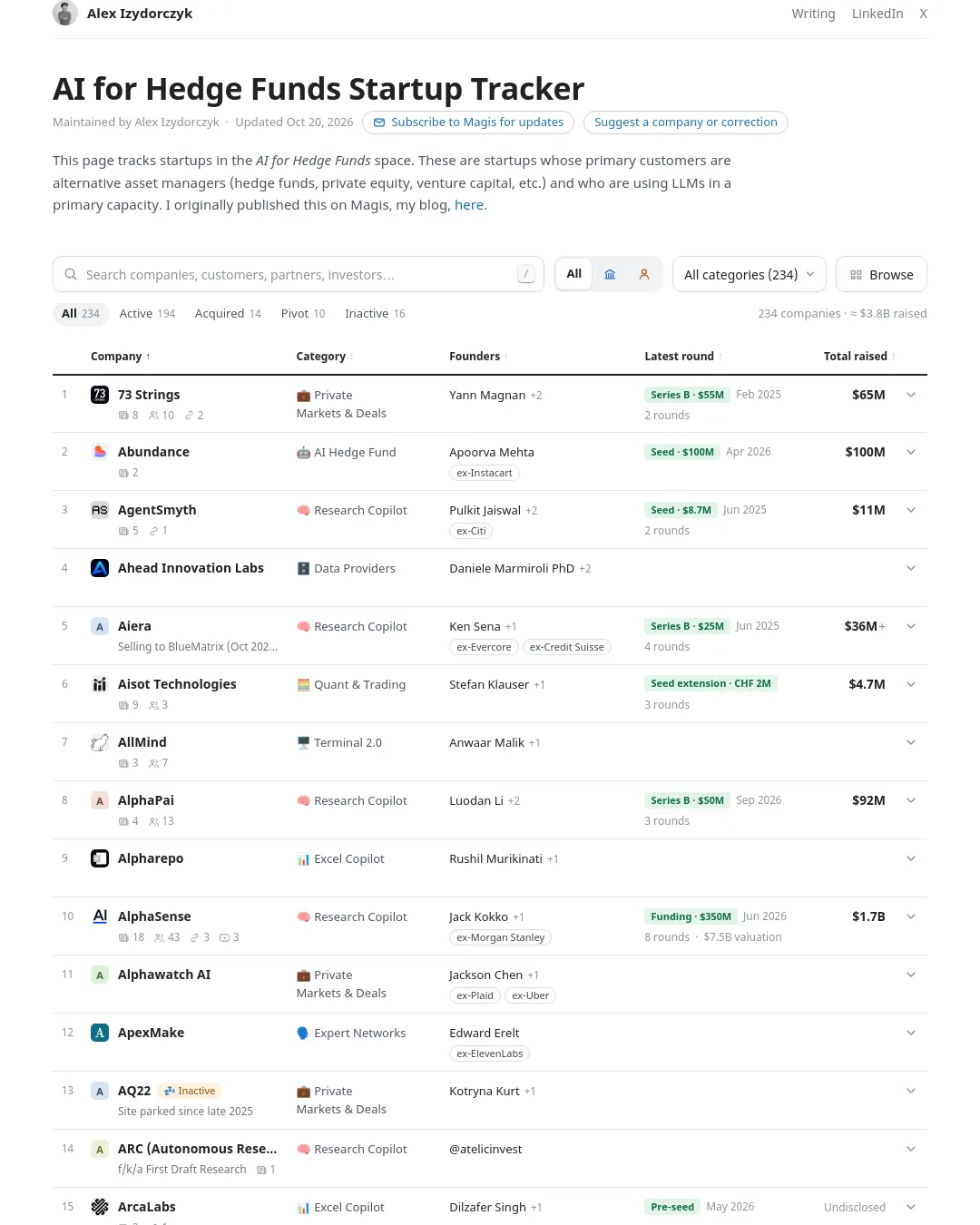The image size is (980, 1225).
Task: Click AllMind's people count icon
Action: [x=153, y=763]
